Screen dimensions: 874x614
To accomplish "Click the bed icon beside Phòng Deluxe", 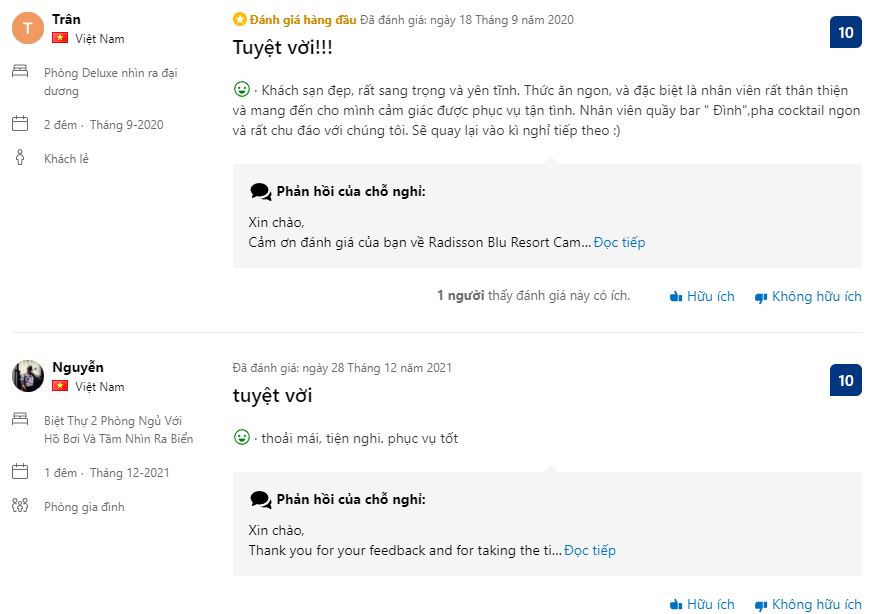I will pos(20,72).
